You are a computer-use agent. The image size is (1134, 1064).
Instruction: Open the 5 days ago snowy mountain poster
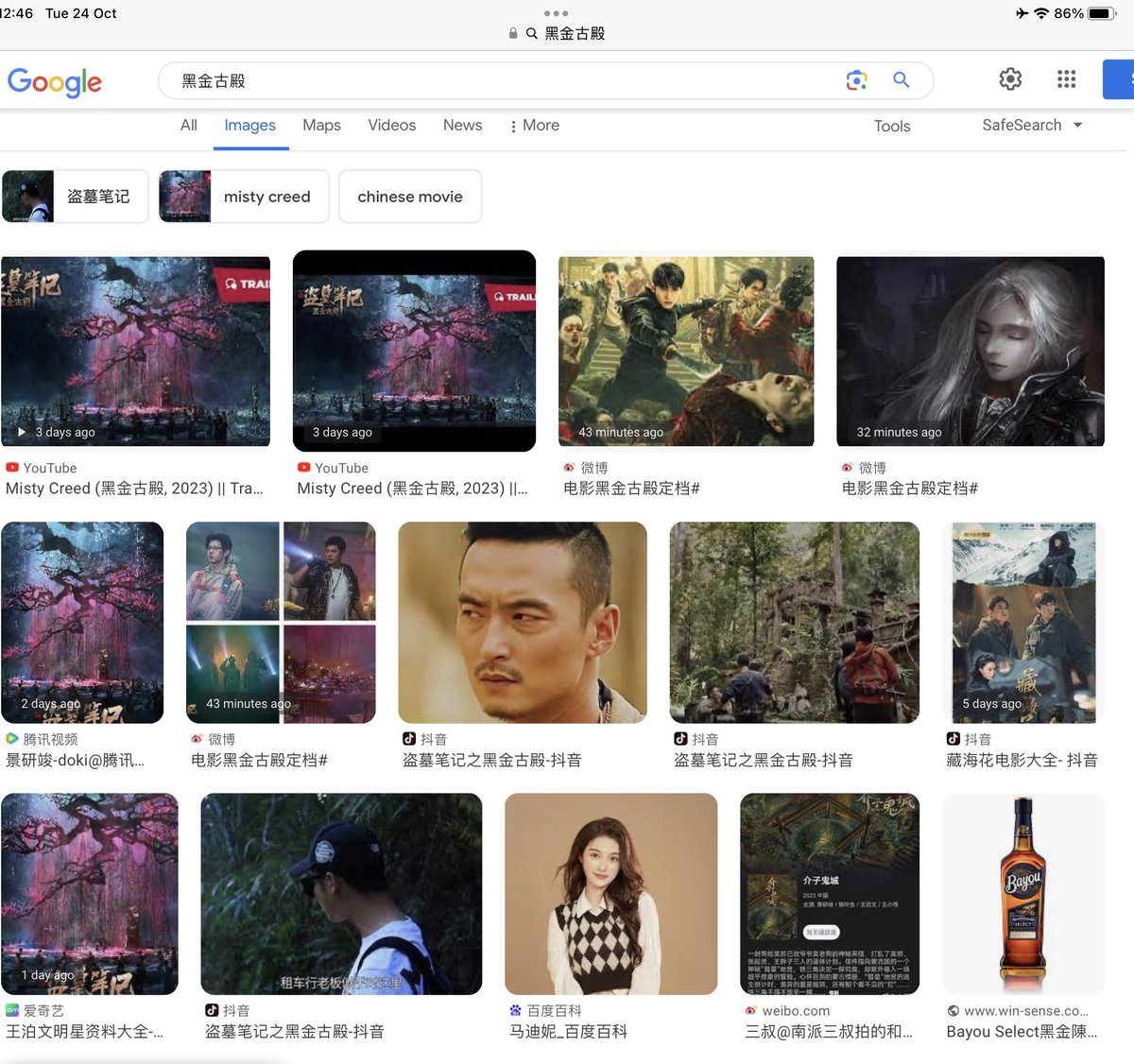pos(1023,623)
